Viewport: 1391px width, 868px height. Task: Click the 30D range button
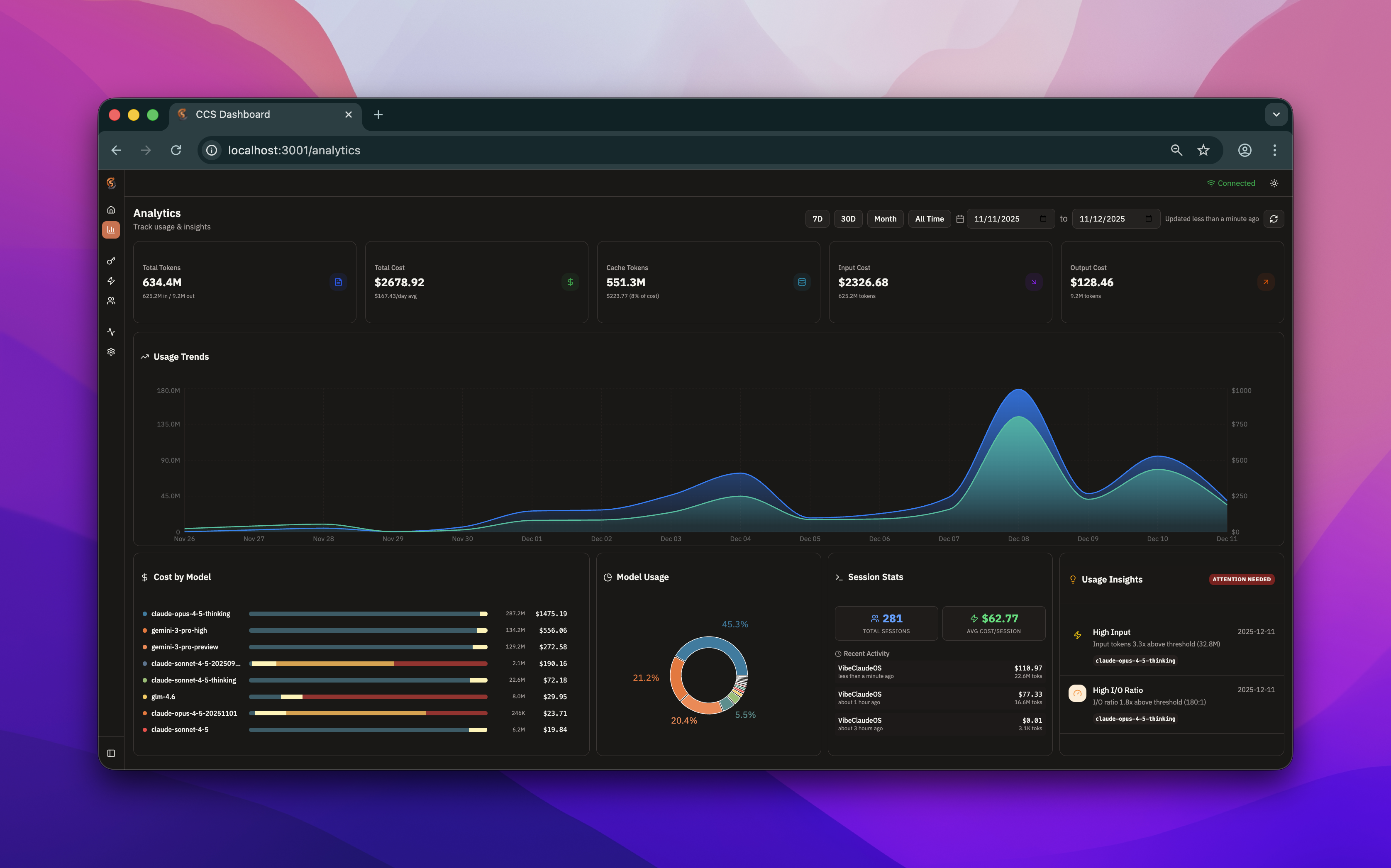(x=848, y=219)
